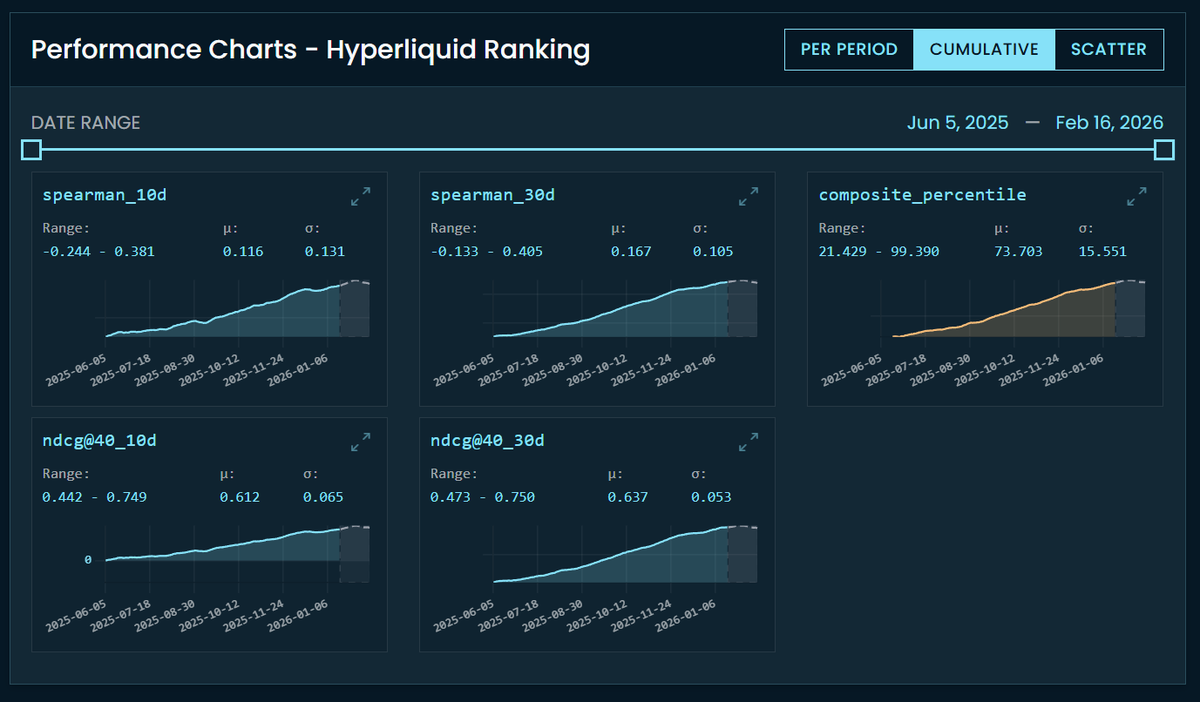Click the date range start handle

32,150
